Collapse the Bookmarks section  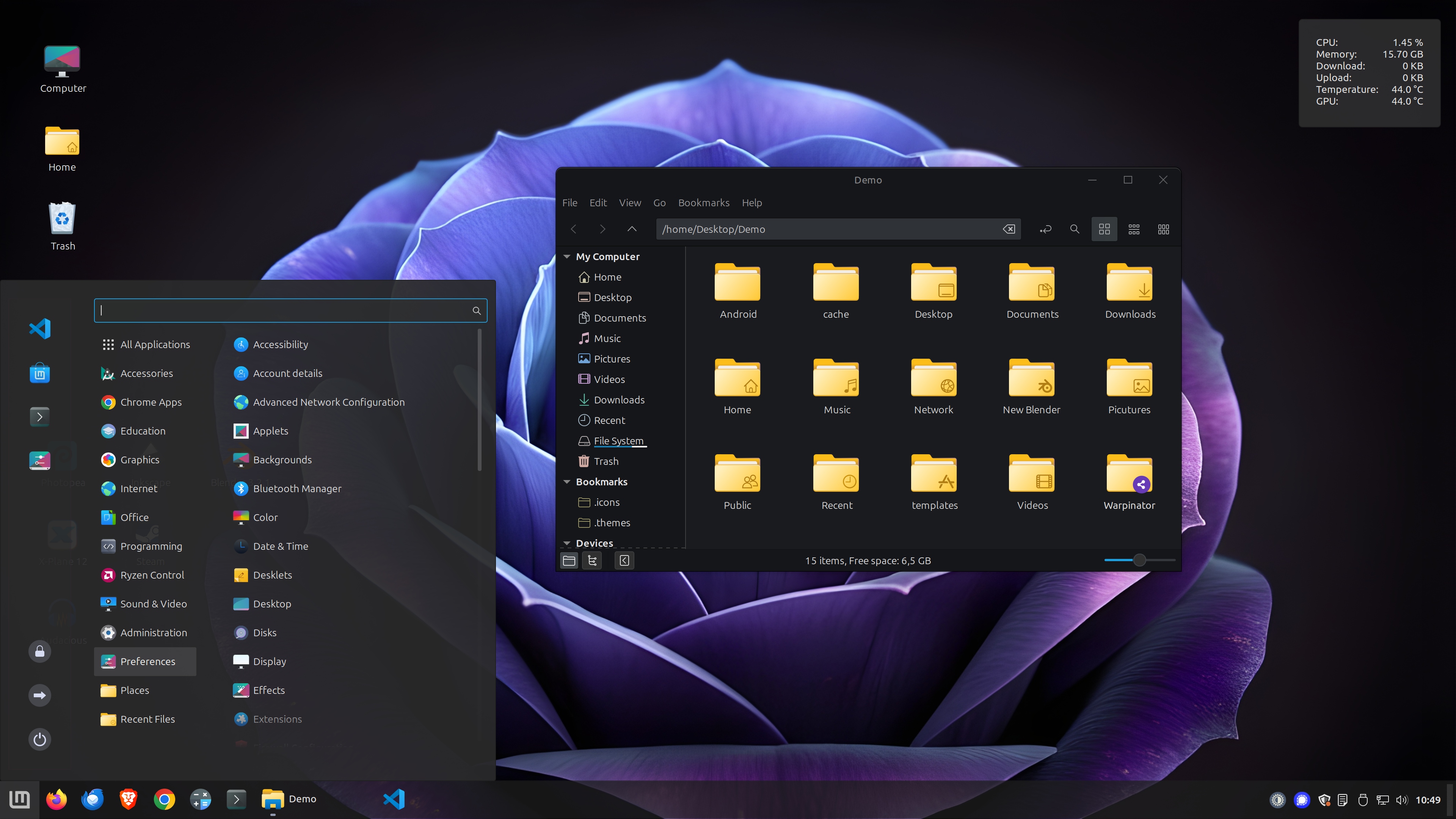pos(567,482)
